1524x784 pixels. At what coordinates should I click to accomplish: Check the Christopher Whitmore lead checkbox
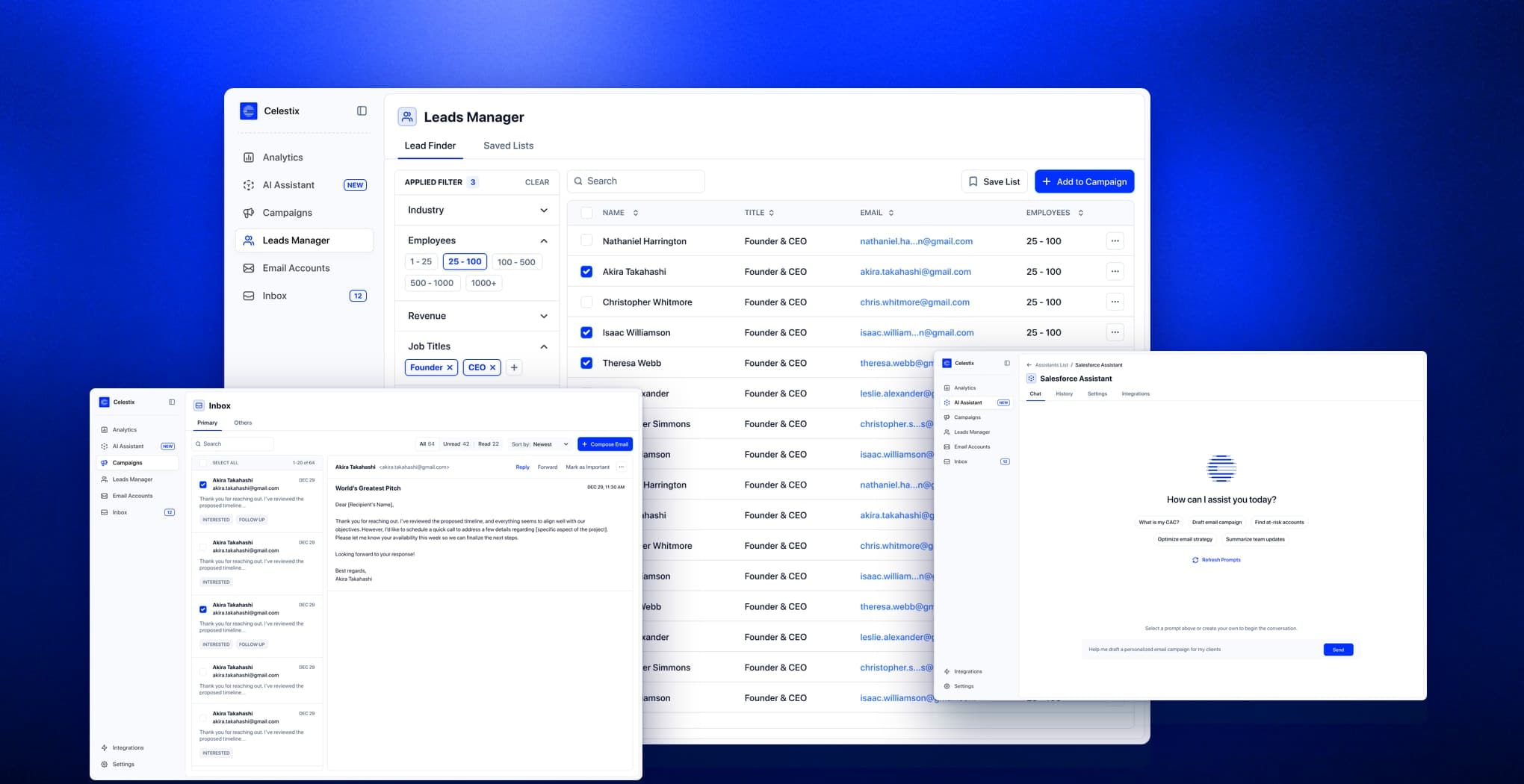tap(586, 302)
